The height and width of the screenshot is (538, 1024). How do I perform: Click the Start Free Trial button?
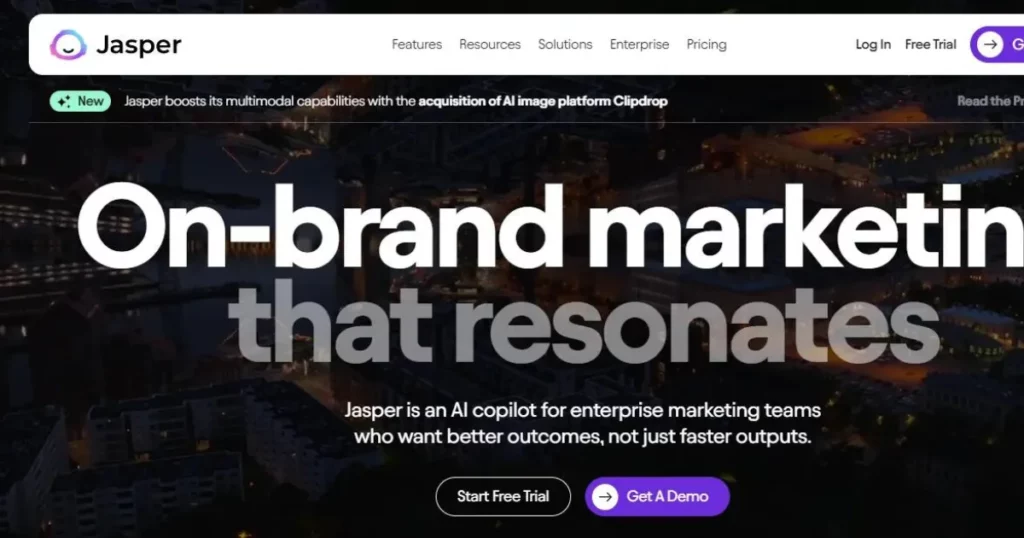point(503,496)
